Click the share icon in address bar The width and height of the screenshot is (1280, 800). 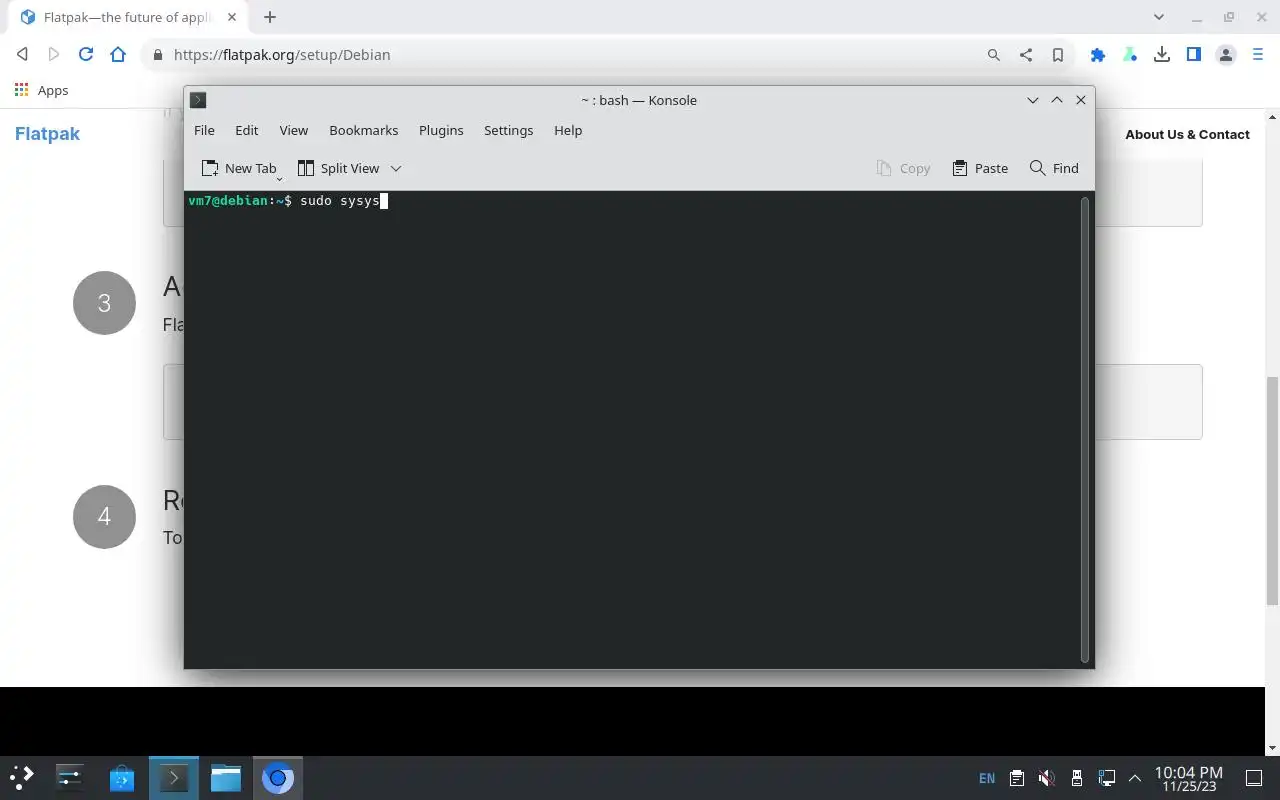pyautogui.click(x=1026, y=55)
